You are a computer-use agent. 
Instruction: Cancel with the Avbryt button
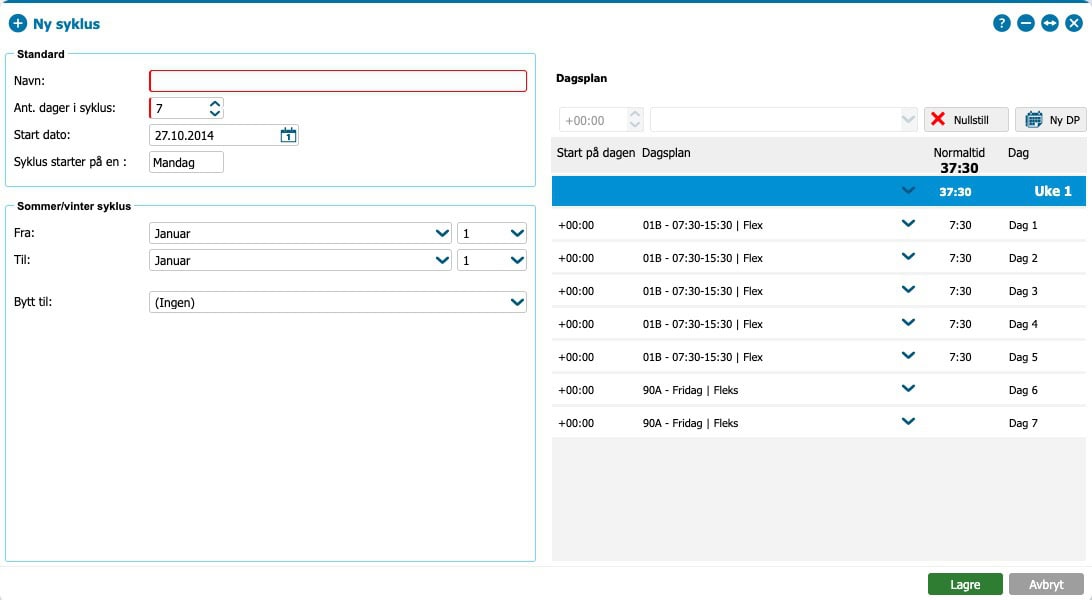coord(1046,585)
